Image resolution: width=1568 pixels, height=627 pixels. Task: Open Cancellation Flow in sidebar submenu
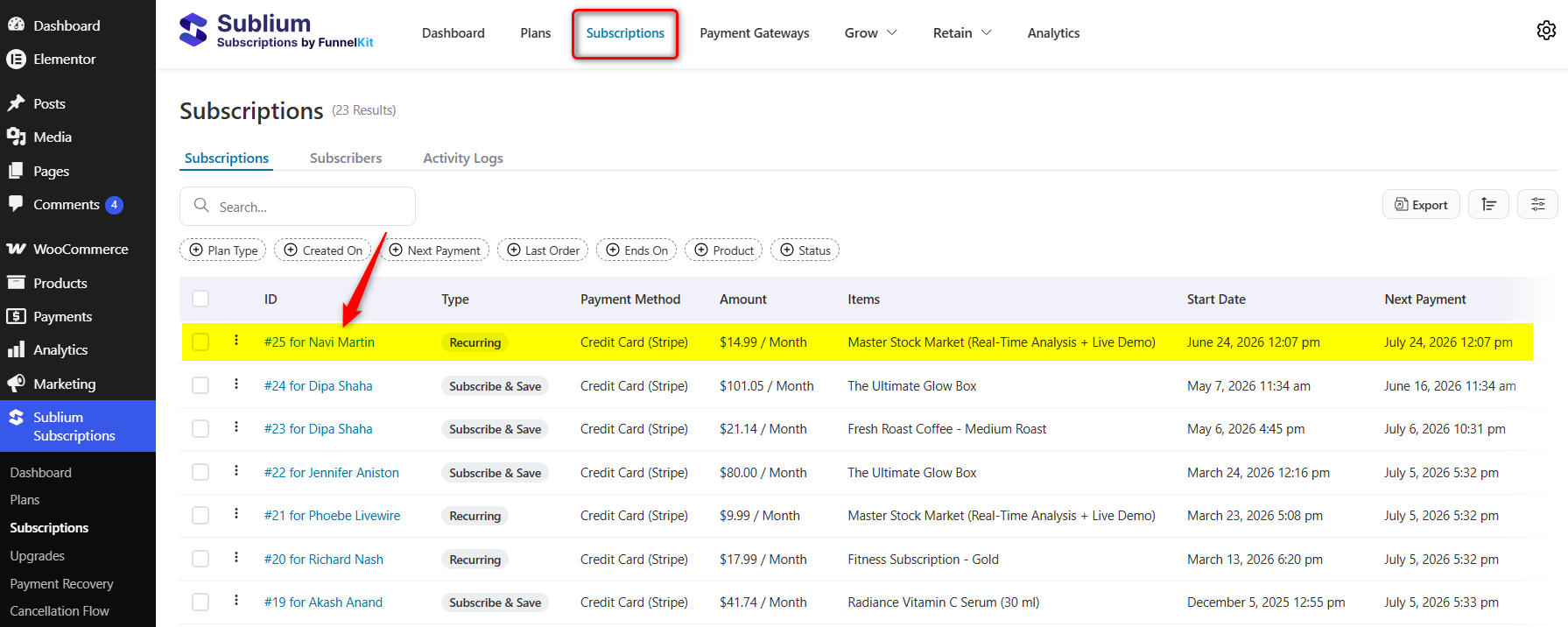[60, 610]
